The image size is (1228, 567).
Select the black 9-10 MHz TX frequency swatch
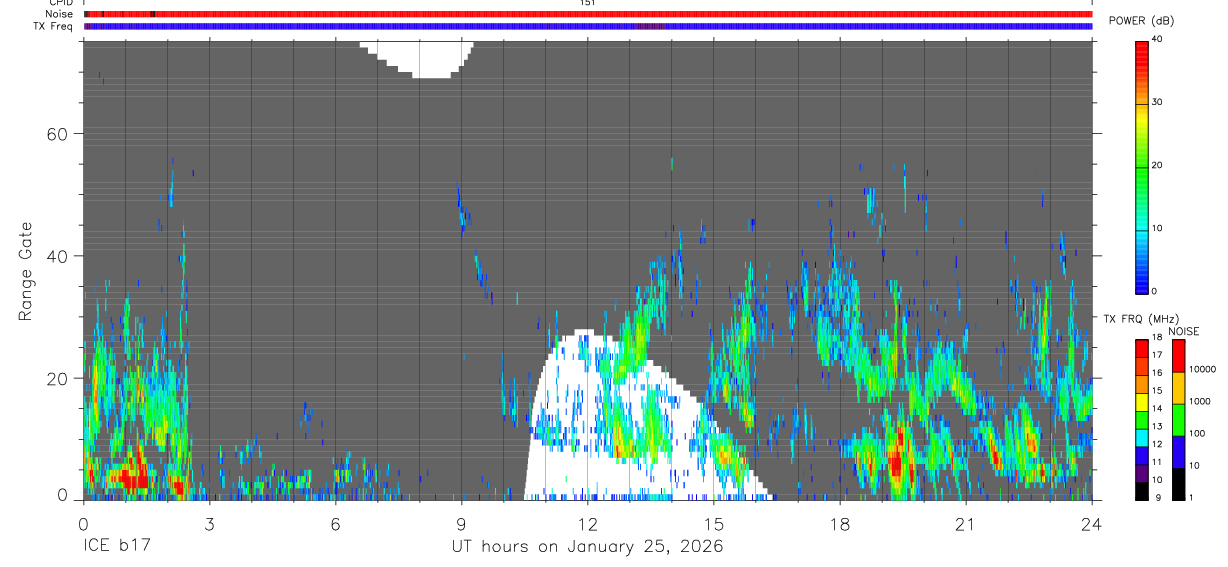pyautogui.click(x=1141, y=492)
